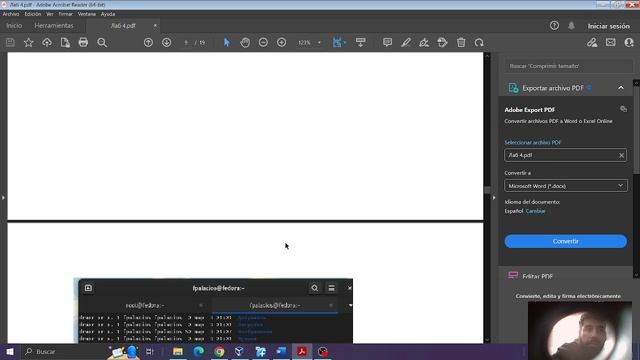This screenshot has height=360, width=640.
Task: Go to previous page arrow
Action: pyautogui.click(x=148, y=42)
